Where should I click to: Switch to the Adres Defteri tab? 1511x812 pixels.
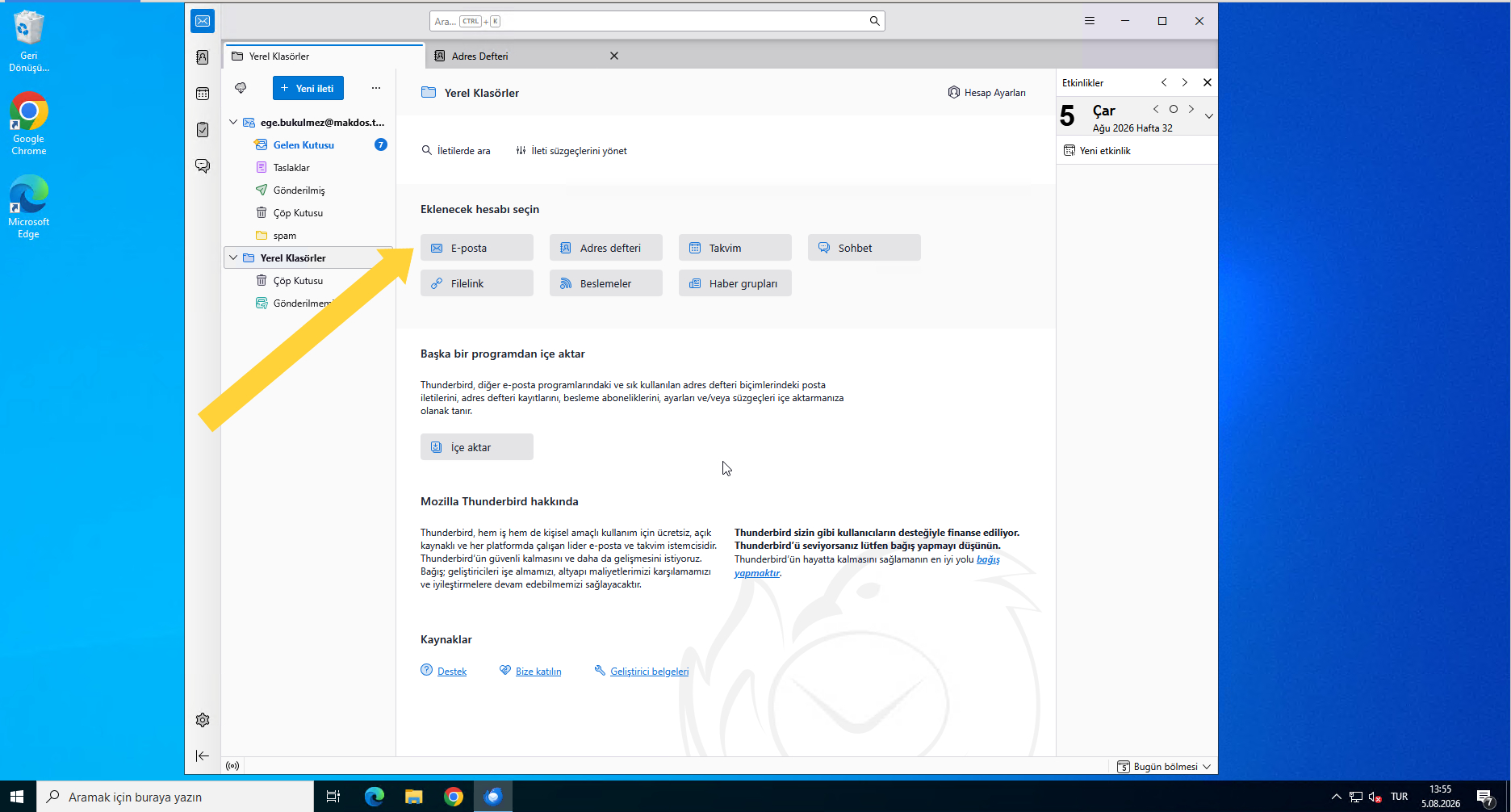click(x=517, y=56)
